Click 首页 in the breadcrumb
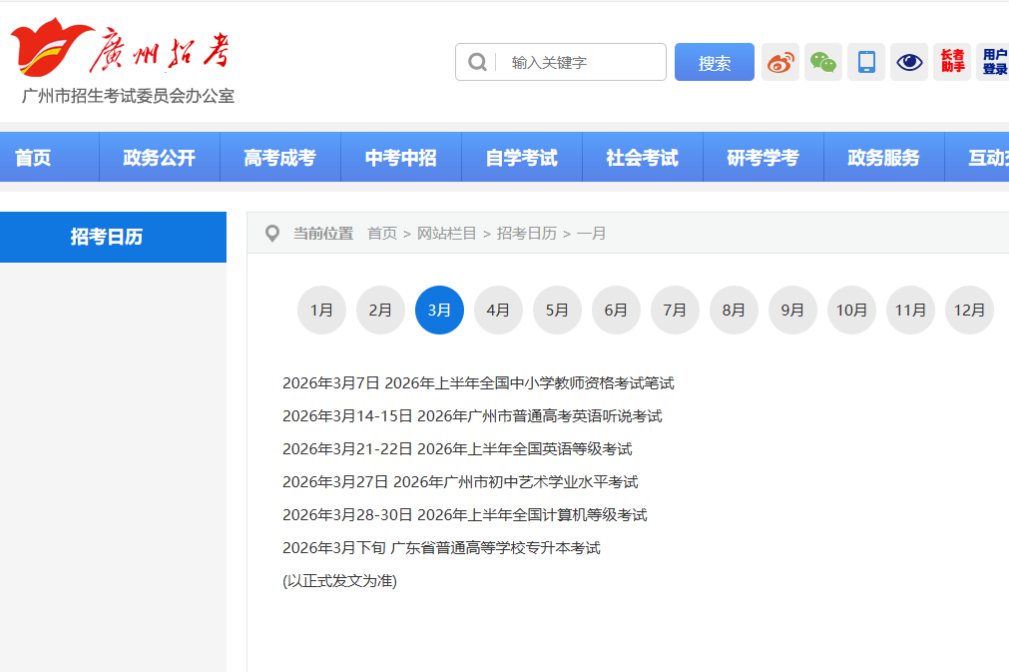1009x672 pixels. coord(382,234)
